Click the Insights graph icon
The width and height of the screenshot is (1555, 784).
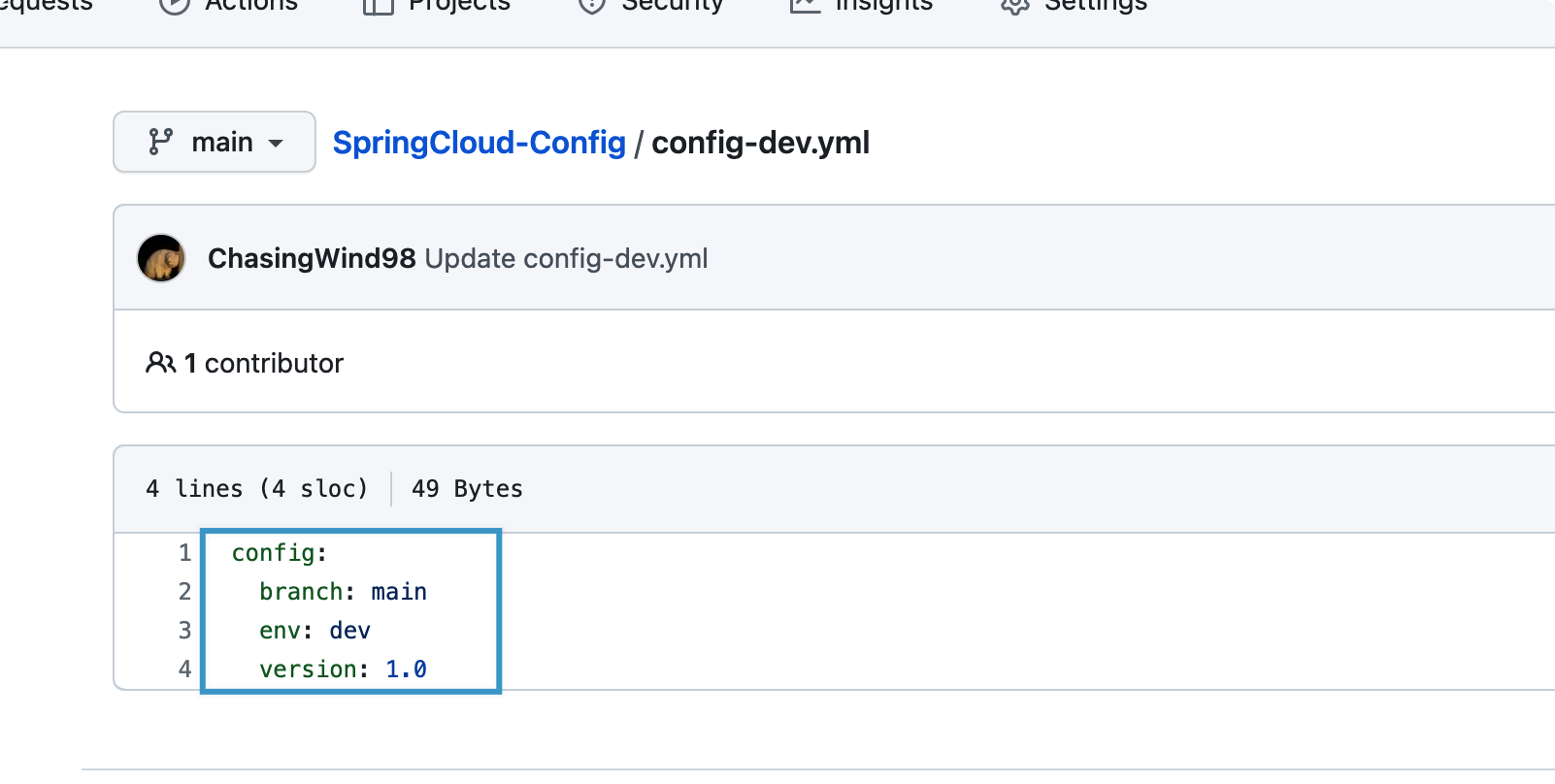(x=806, y=5)
